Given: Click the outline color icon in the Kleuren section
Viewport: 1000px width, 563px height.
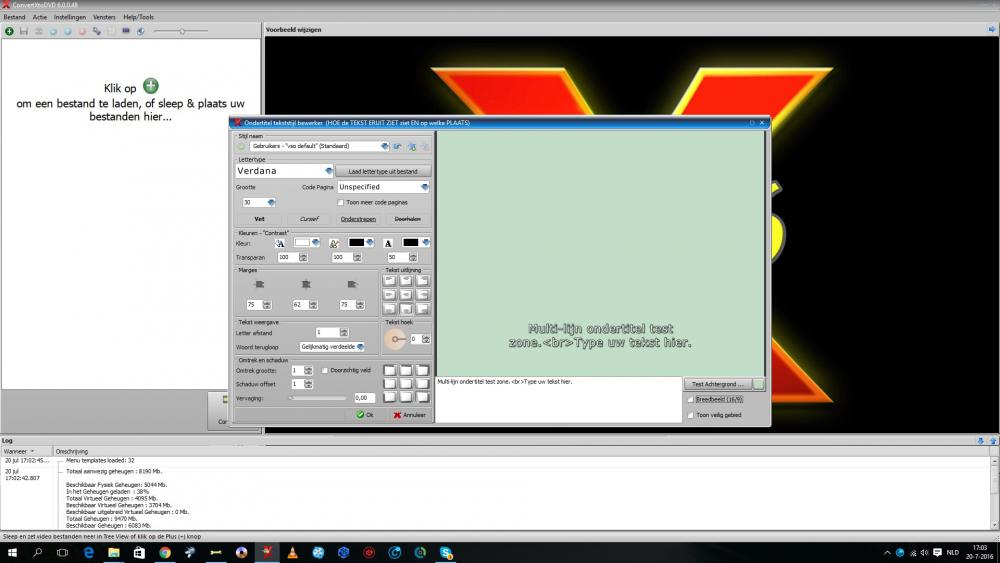Looking at the screenshot, I should (334, 242).
